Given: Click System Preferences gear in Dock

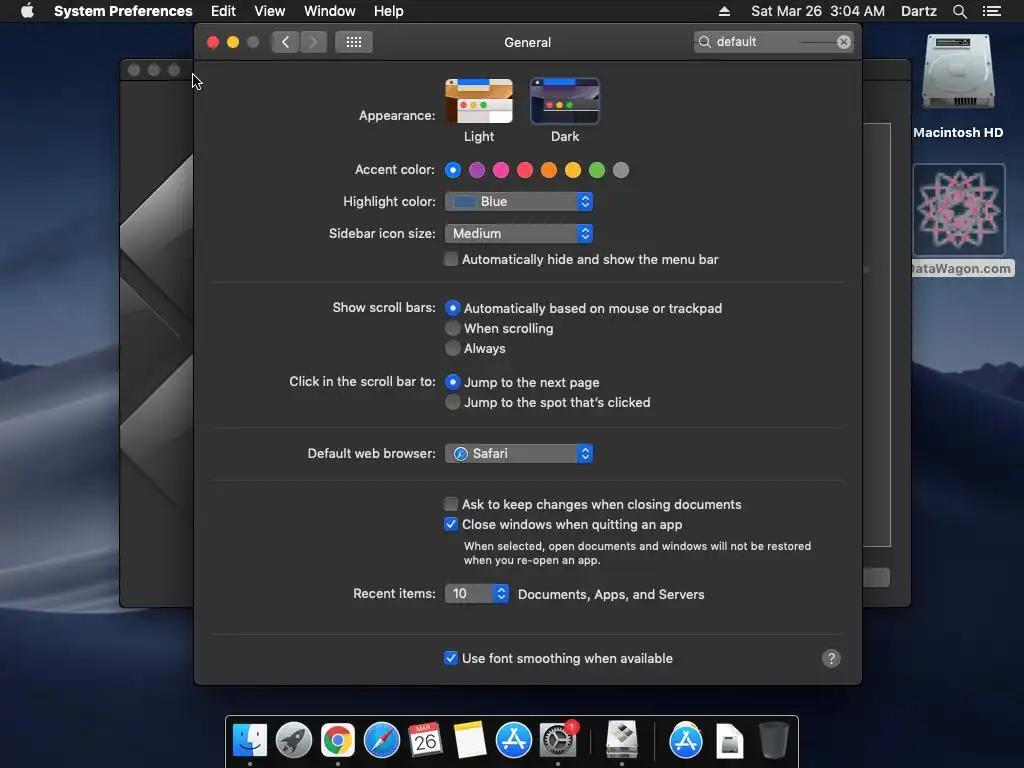Looking at the screenshot, I should click(x=558, y=741).
